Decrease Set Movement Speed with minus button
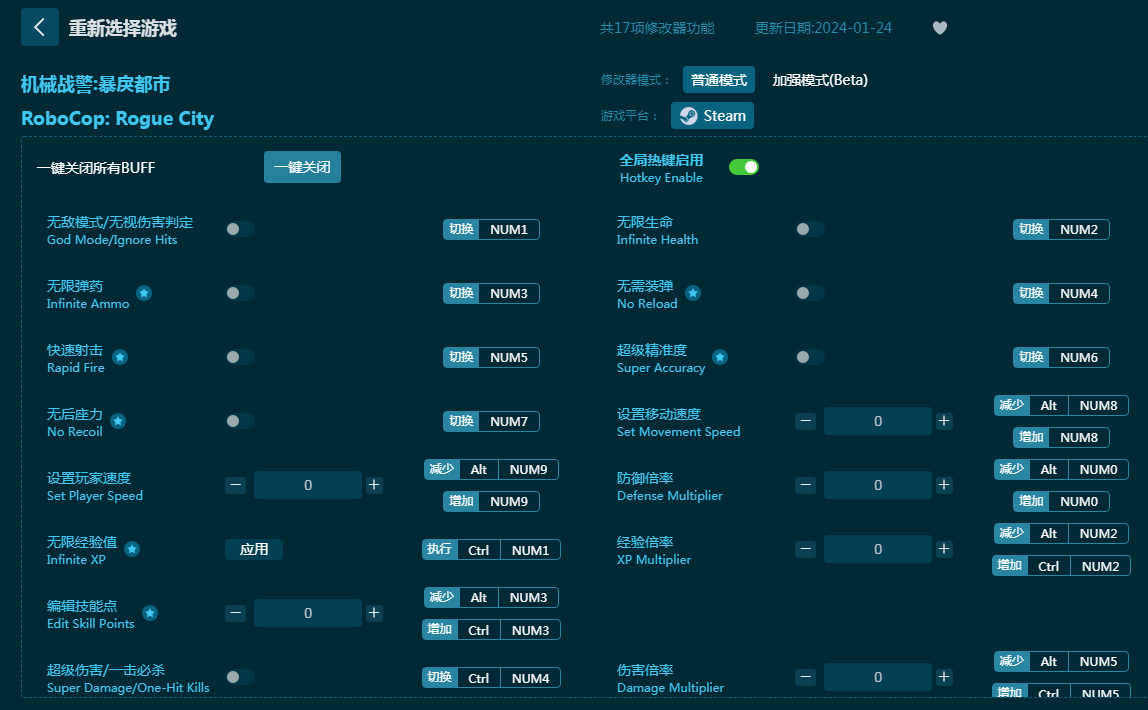This screenshot has width=1148, height=710. [805, 421]
